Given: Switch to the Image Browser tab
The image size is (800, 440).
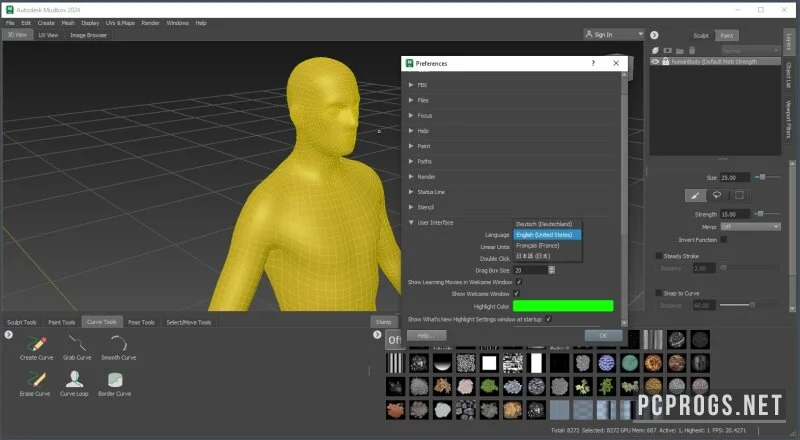Looking at the screenshot, I should (x=88, y=35).
